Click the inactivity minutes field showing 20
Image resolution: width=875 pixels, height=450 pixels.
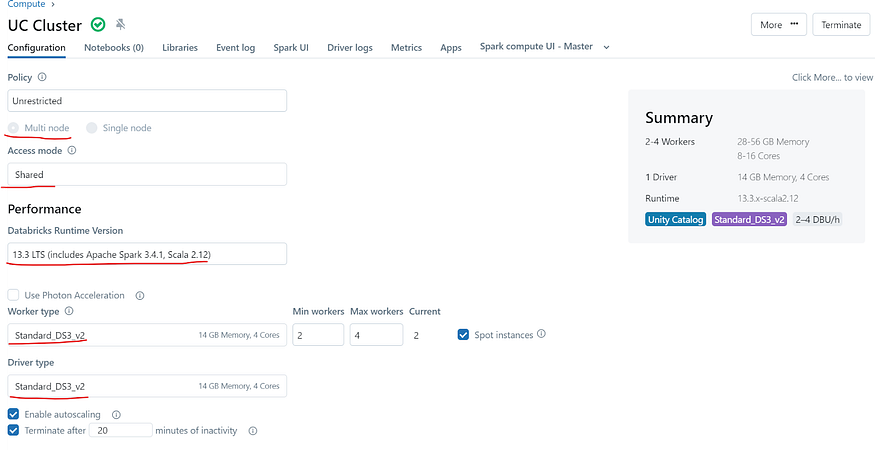point(121,430)
